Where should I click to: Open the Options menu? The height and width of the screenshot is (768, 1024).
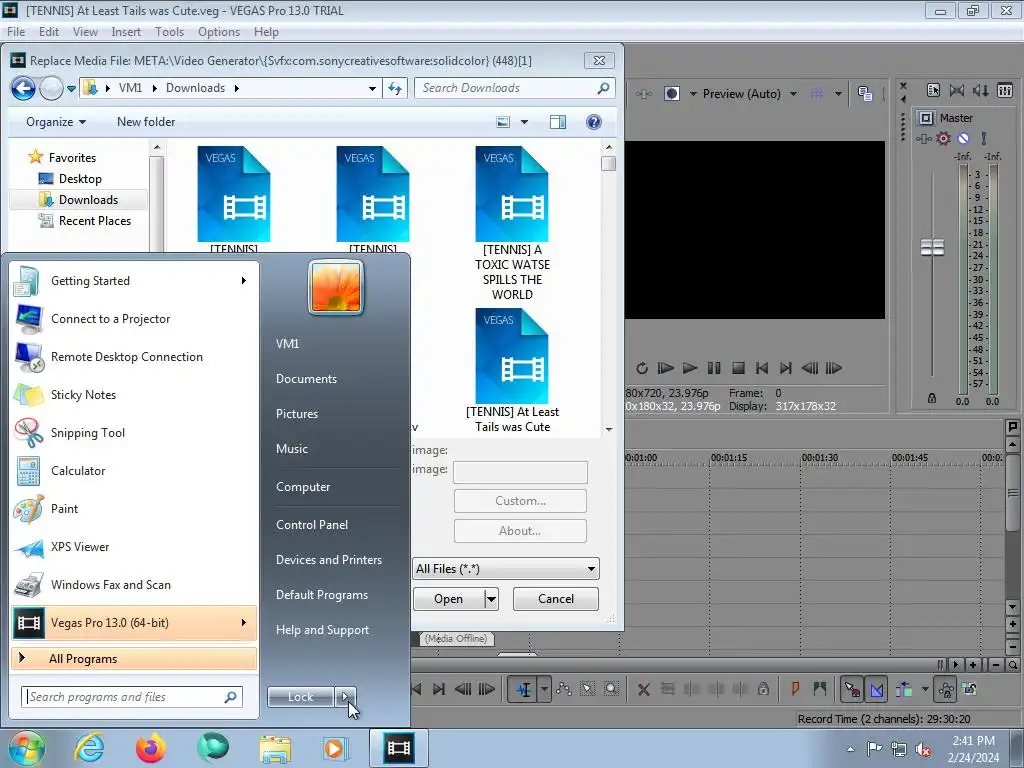[219, 32]
